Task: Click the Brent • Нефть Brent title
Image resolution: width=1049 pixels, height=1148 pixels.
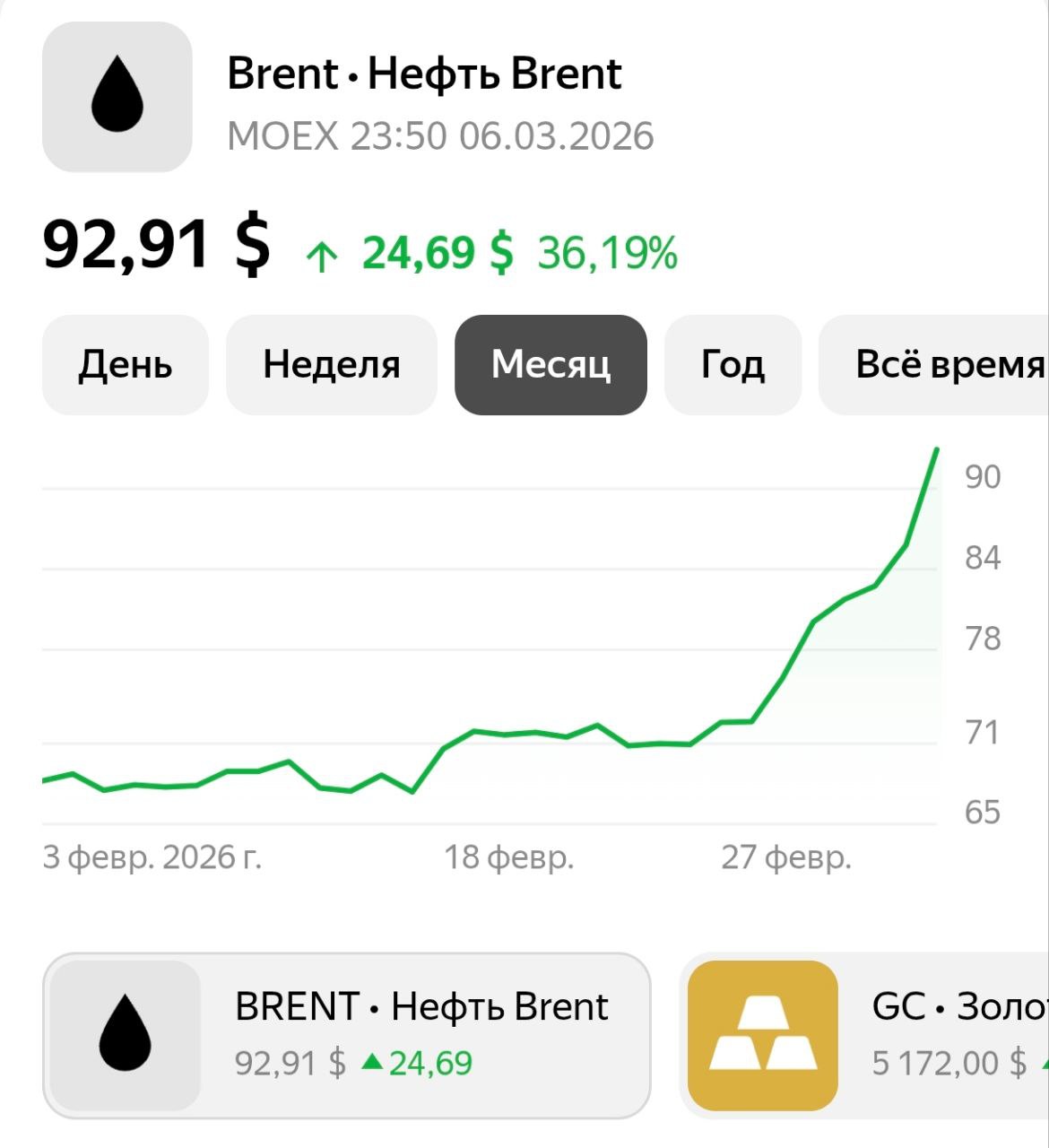Action: pos(424,74)
